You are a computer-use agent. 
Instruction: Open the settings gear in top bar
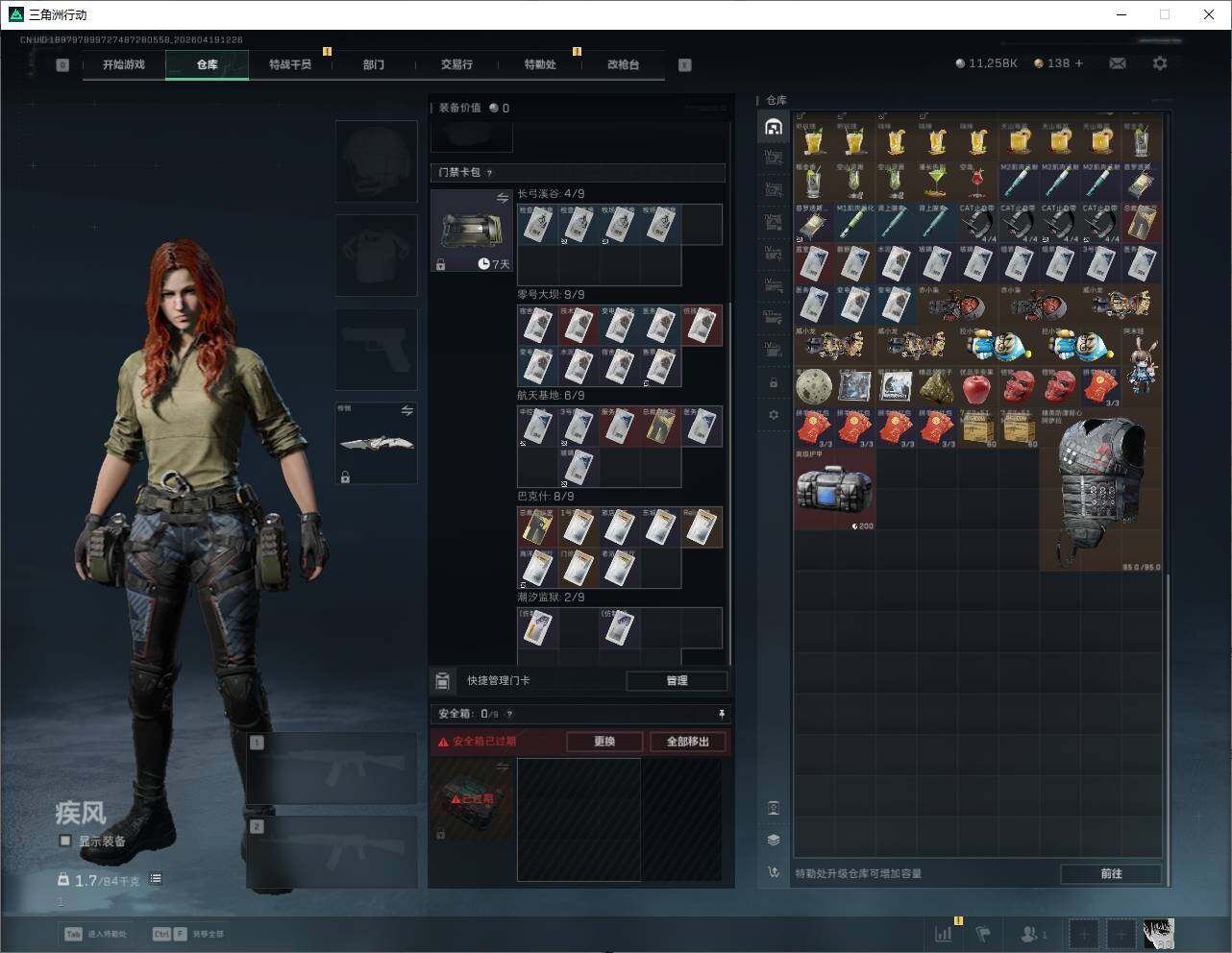tap(1160, 63)
